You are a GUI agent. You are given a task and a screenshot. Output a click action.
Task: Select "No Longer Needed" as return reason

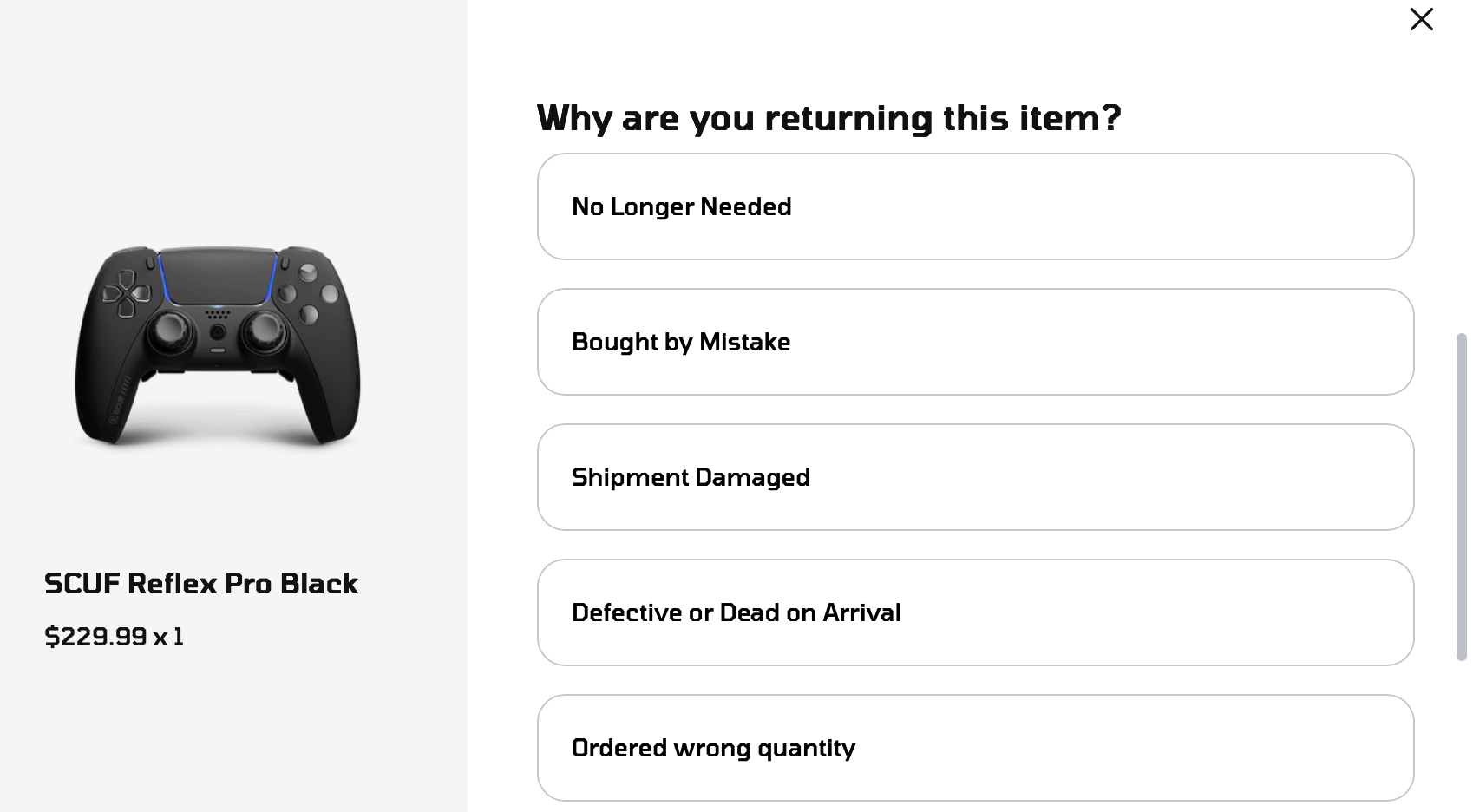point(975,206)
